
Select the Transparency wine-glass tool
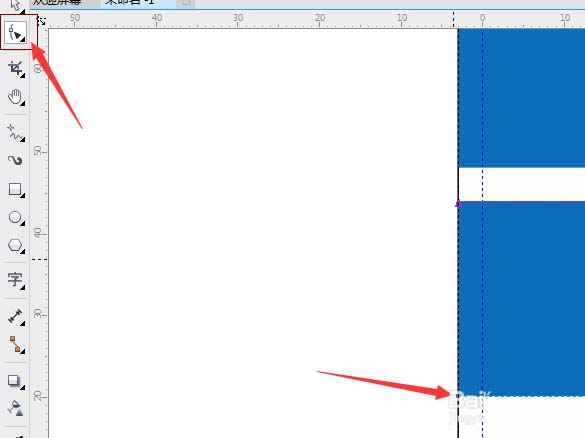[x=16, y=408]
